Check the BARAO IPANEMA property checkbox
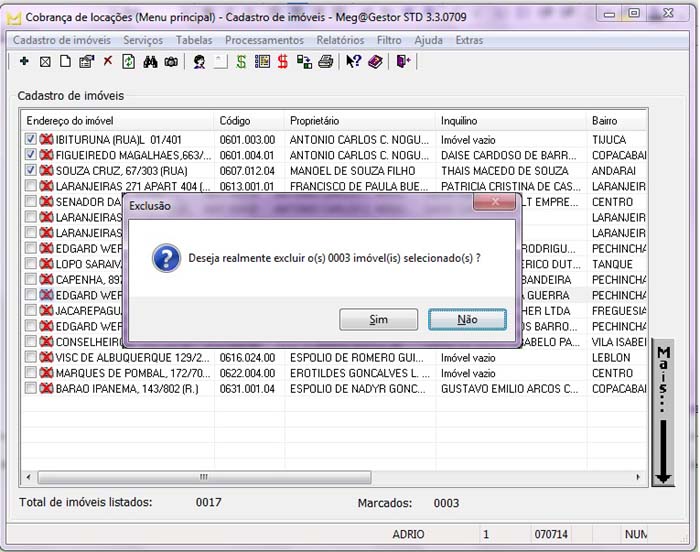This screenshot has height=552, width=700. point(31,388)
